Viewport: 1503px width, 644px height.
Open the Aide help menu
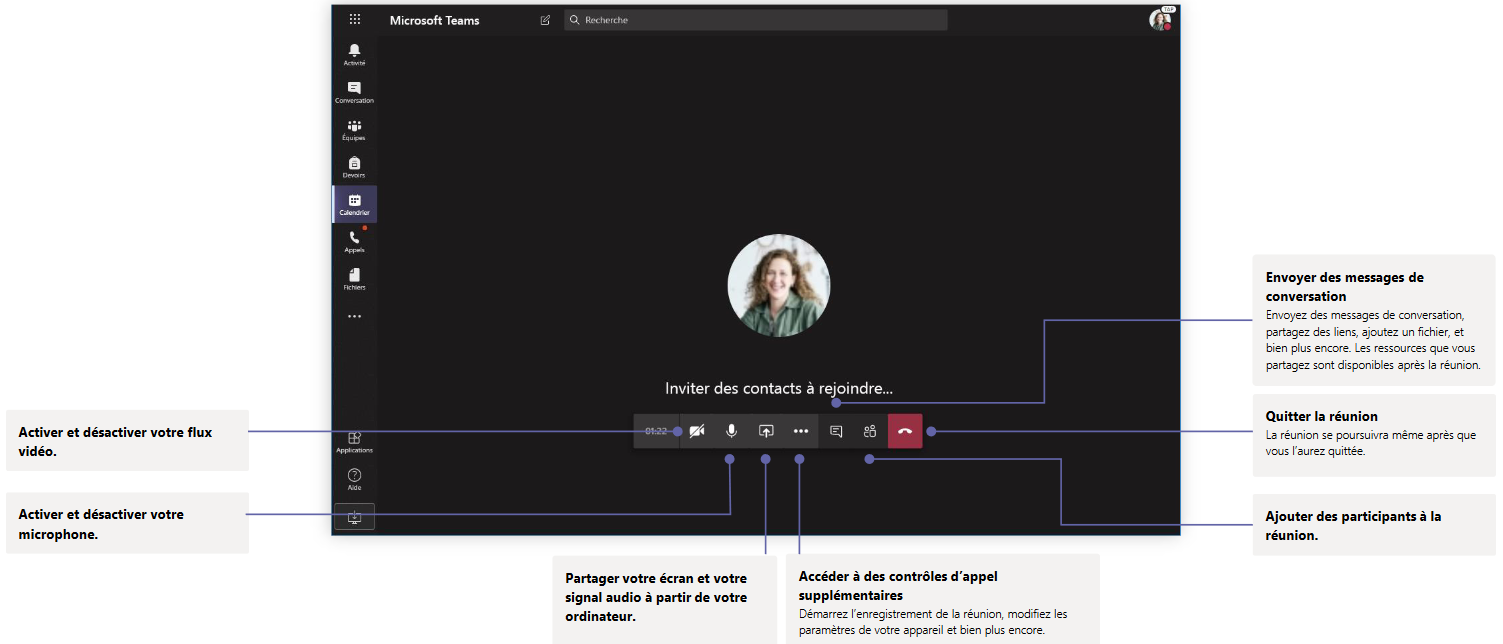click(354, 478)
